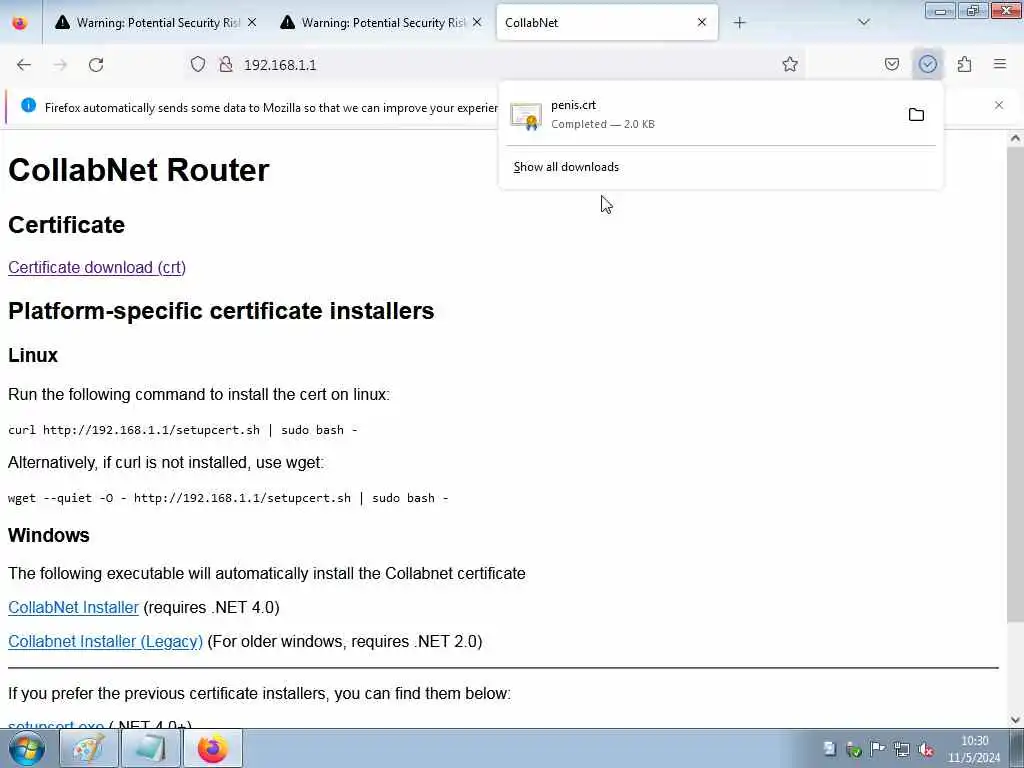The image size is (1024, 768).
Task: Switch to the second Warning tab
Action: point(383,22)
